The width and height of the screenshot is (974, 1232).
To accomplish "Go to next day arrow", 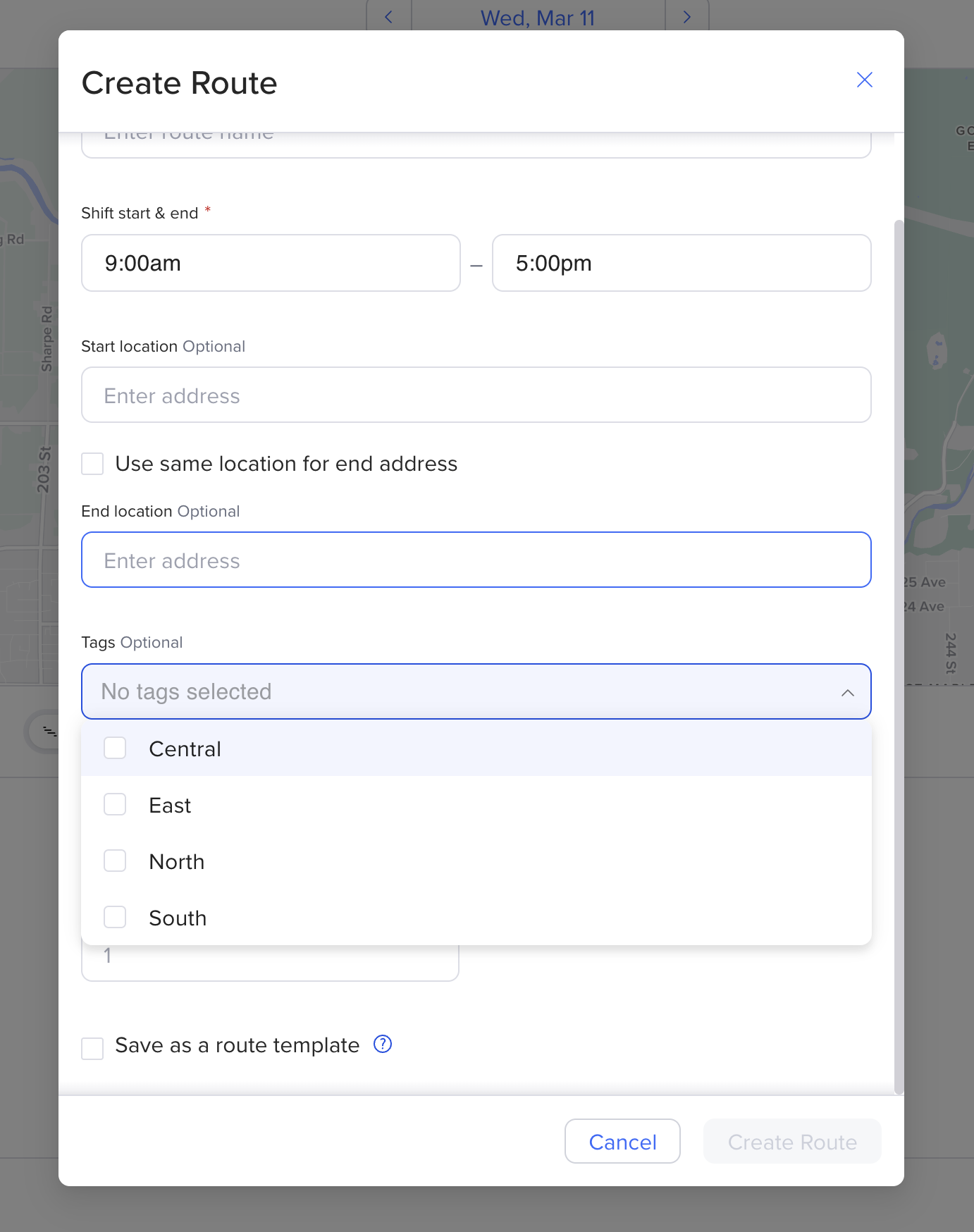I will pyautogui.click(x=687, y=17).
